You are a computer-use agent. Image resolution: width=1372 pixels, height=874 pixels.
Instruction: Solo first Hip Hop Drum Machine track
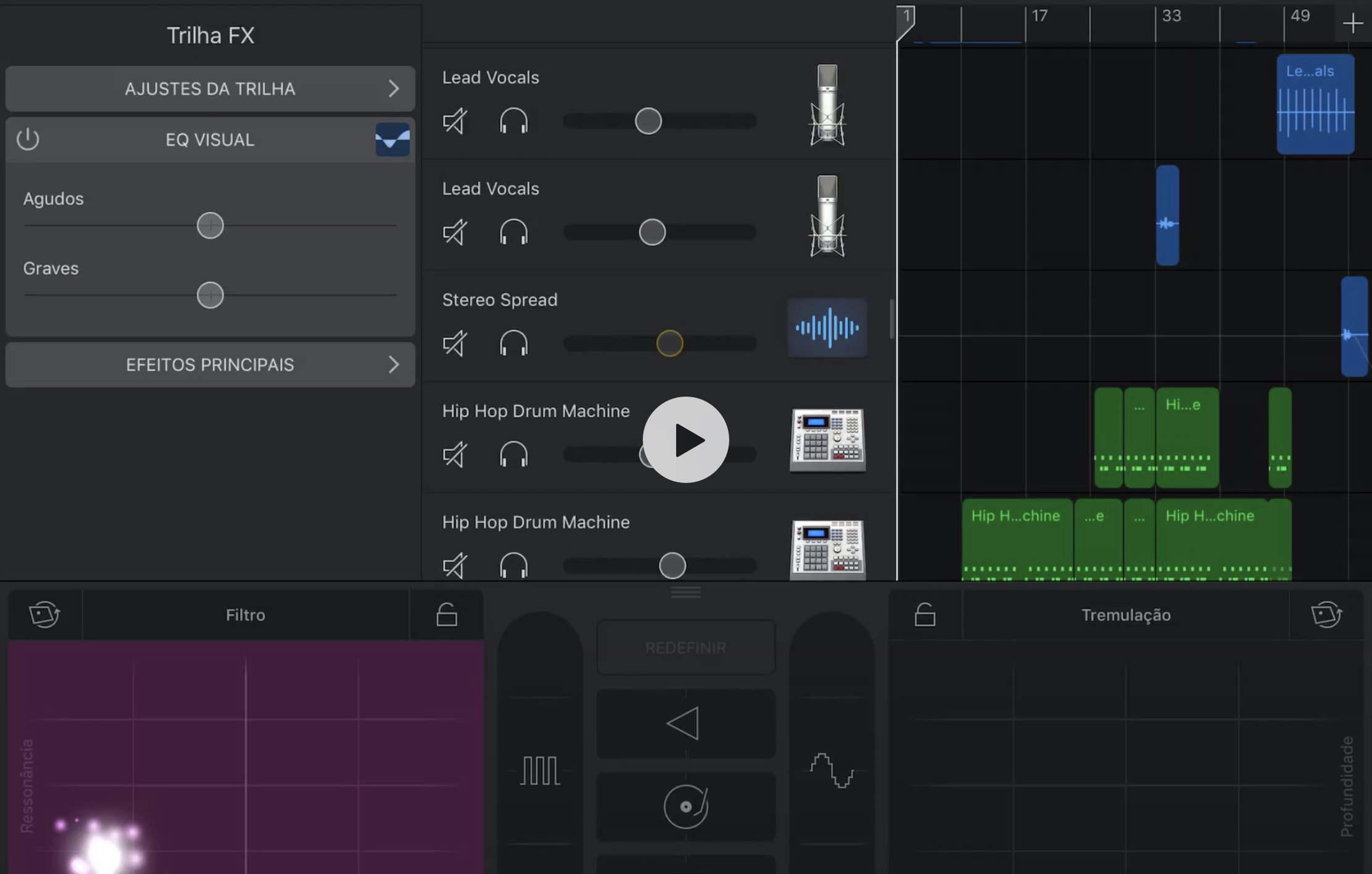pos(513,455)
